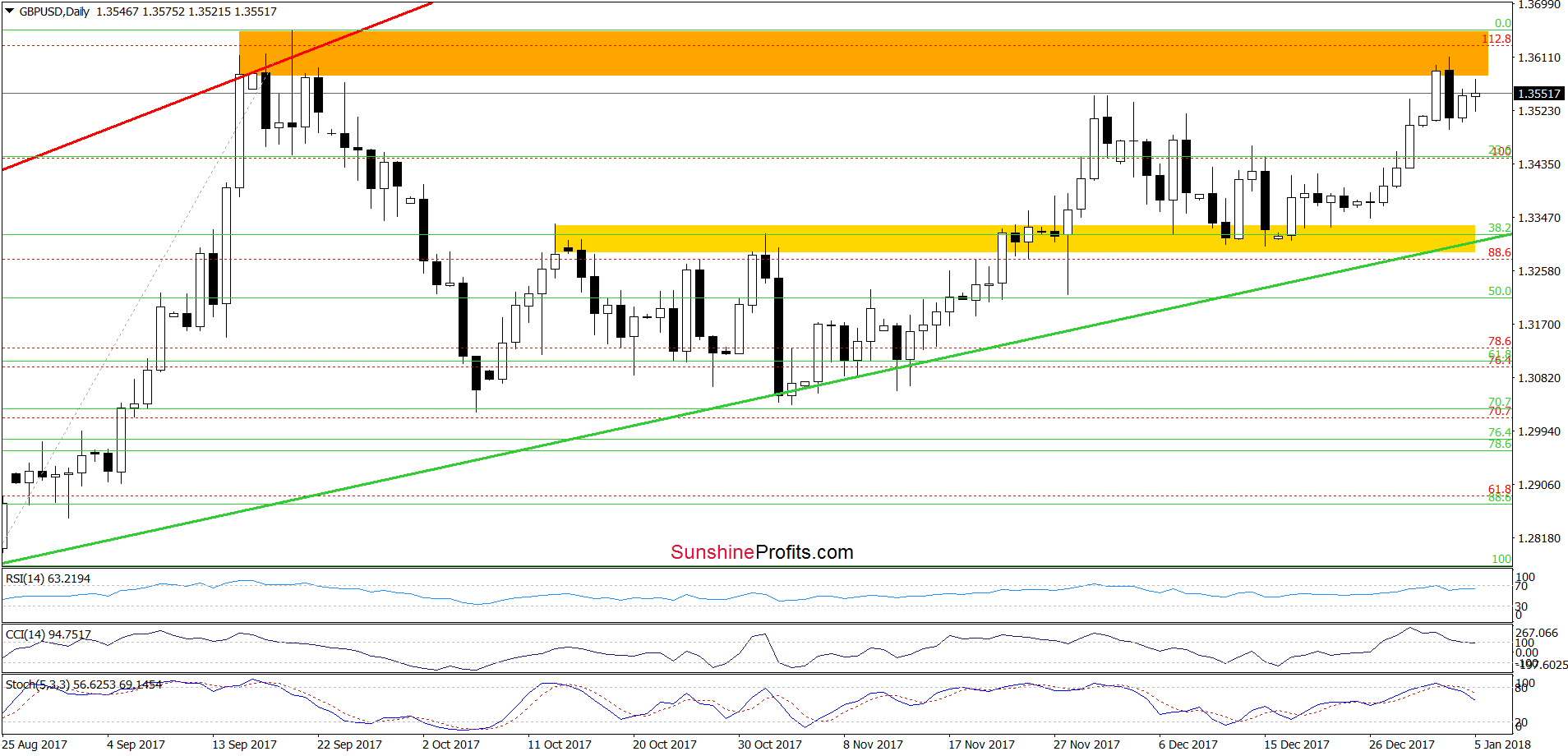
Task: Click the green 50.0 Fibonacci level label
Action: click(1500, 291)
